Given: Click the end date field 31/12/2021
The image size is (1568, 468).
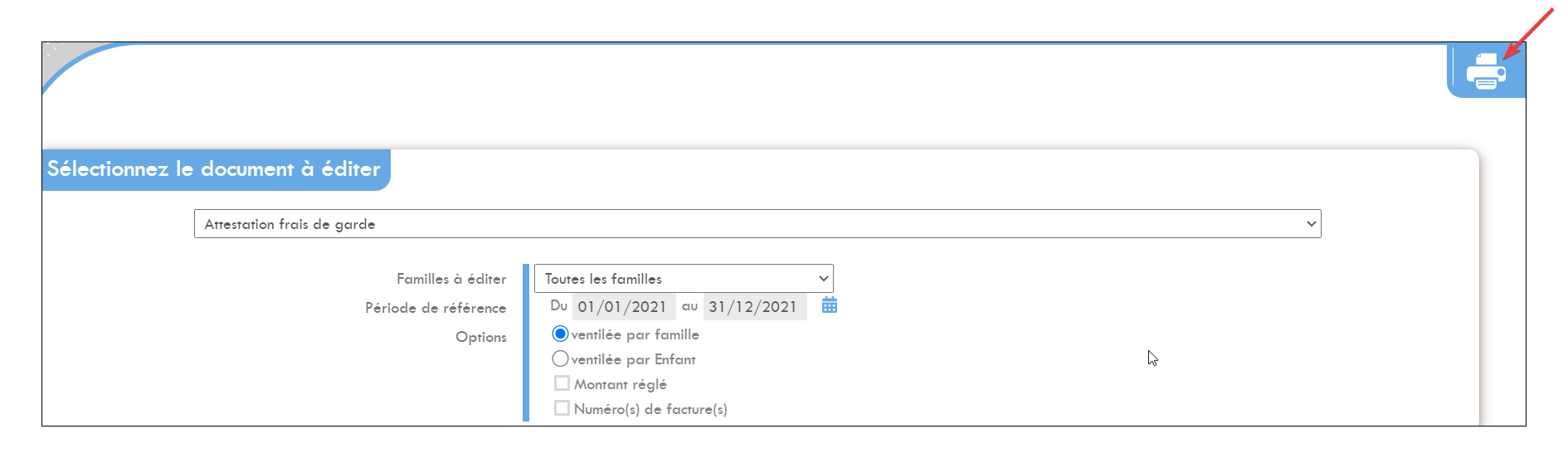Looking at the screenshot, I should pyautogui.click(x=754, y=307).
